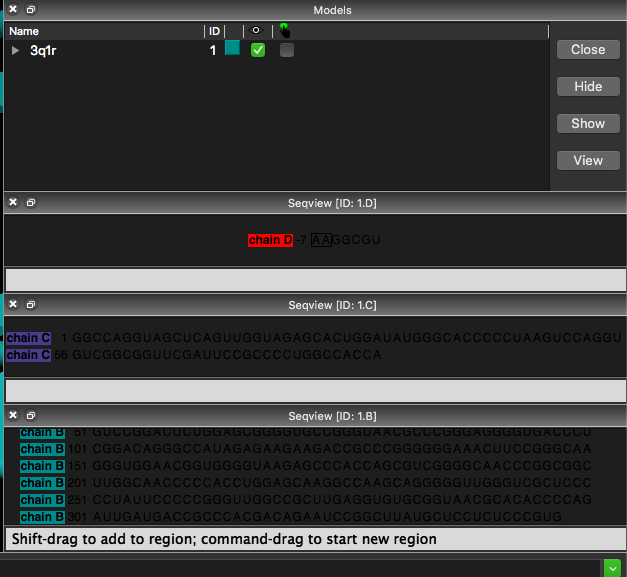The width and height of the screenshot is (627, 577).
Task: Undock the Seqview ID: 1.C panel
Action: coord(31,304)
